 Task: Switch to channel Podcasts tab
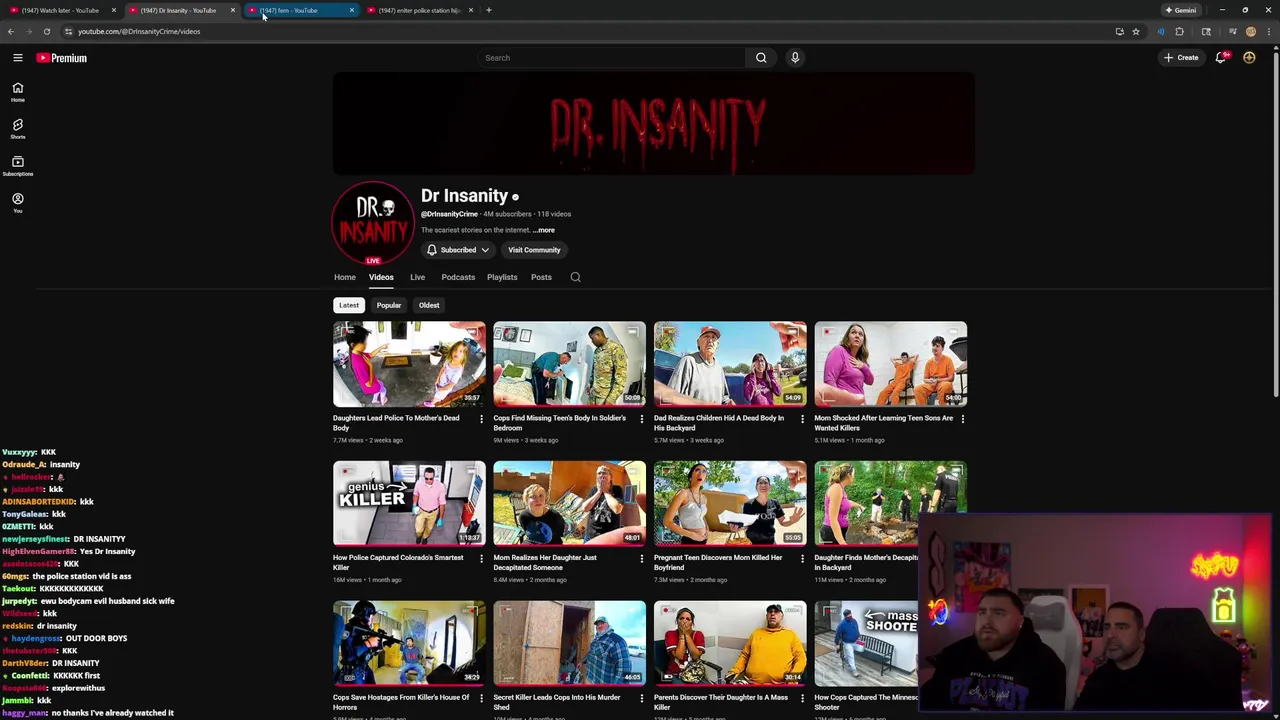click(x=458, y=277)
